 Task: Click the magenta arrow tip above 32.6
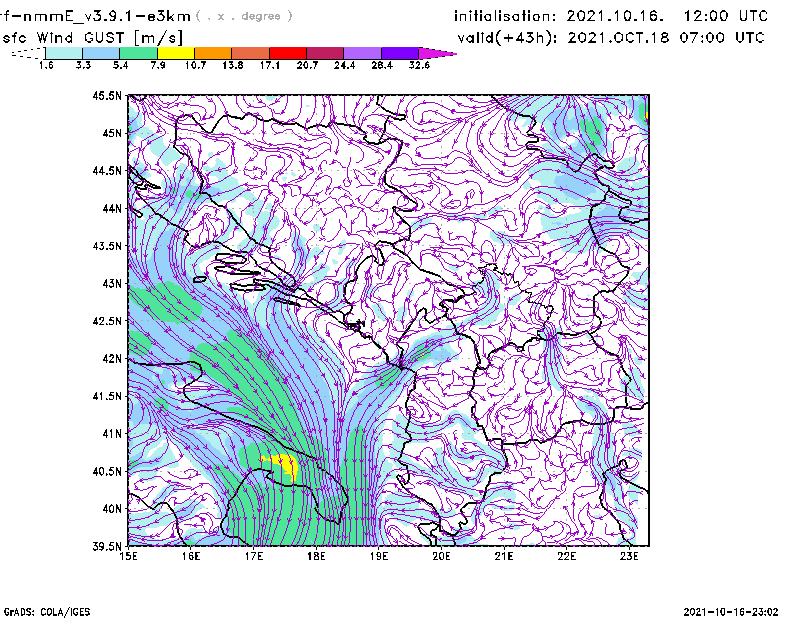[x=437, y=53]
